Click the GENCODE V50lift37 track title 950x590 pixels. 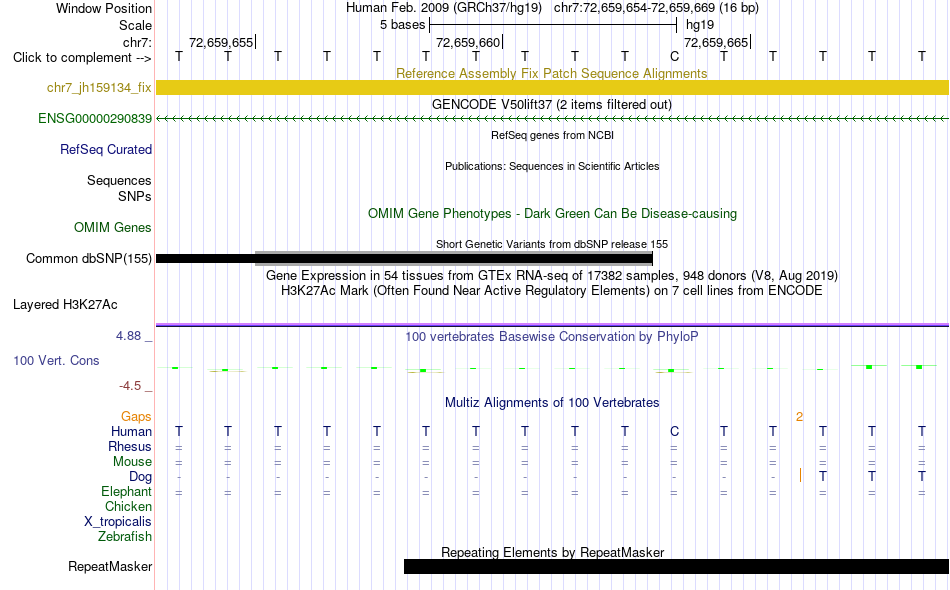(x=551, y=105)
